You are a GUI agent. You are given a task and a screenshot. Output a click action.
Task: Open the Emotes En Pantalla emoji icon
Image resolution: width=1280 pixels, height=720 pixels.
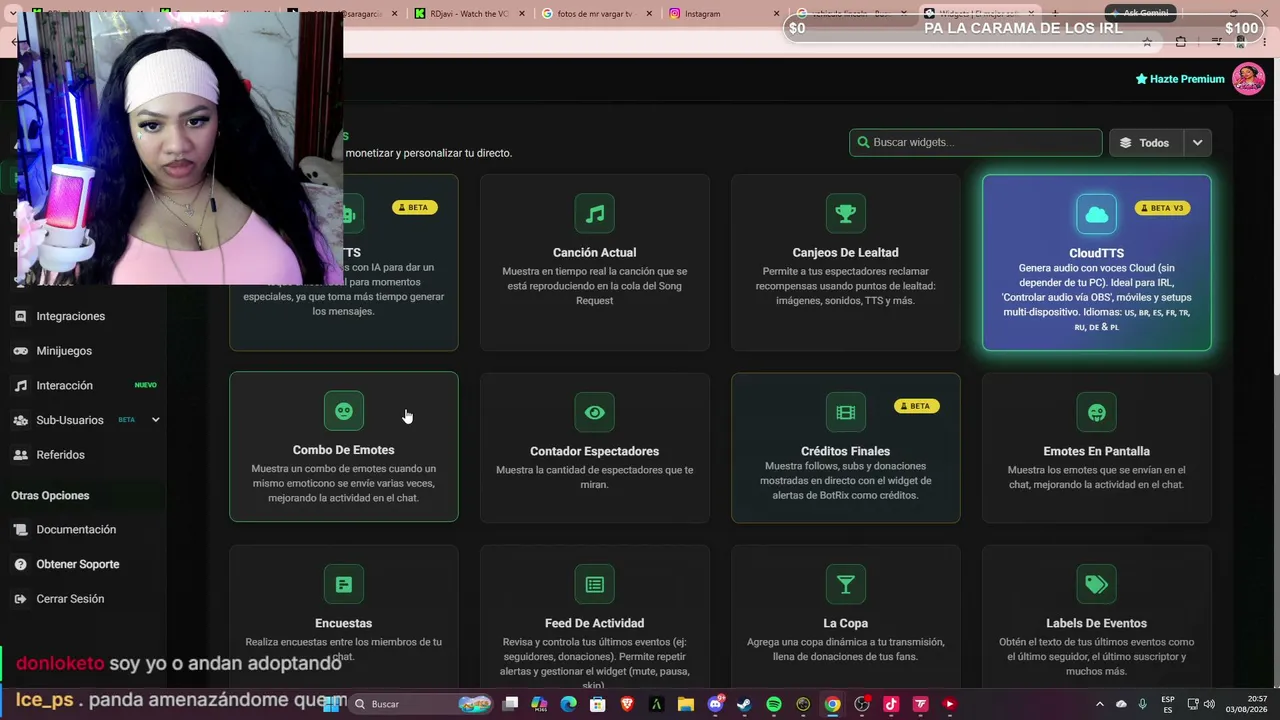coord(1097,412)
